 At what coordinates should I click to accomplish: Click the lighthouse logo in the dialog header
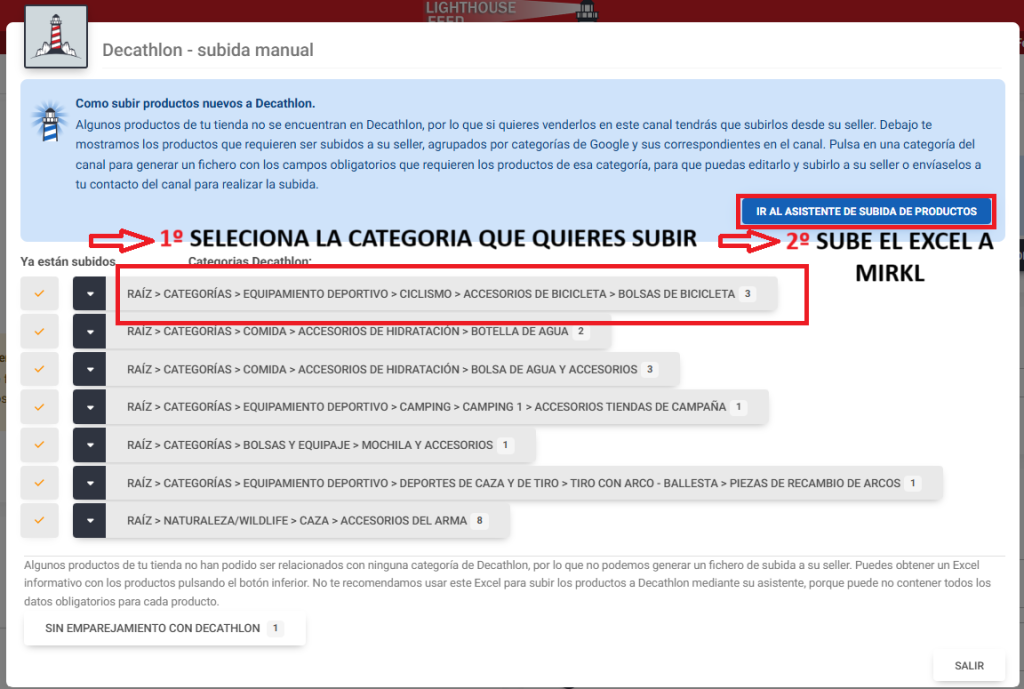pyautogui.click(x=56, y=37)
